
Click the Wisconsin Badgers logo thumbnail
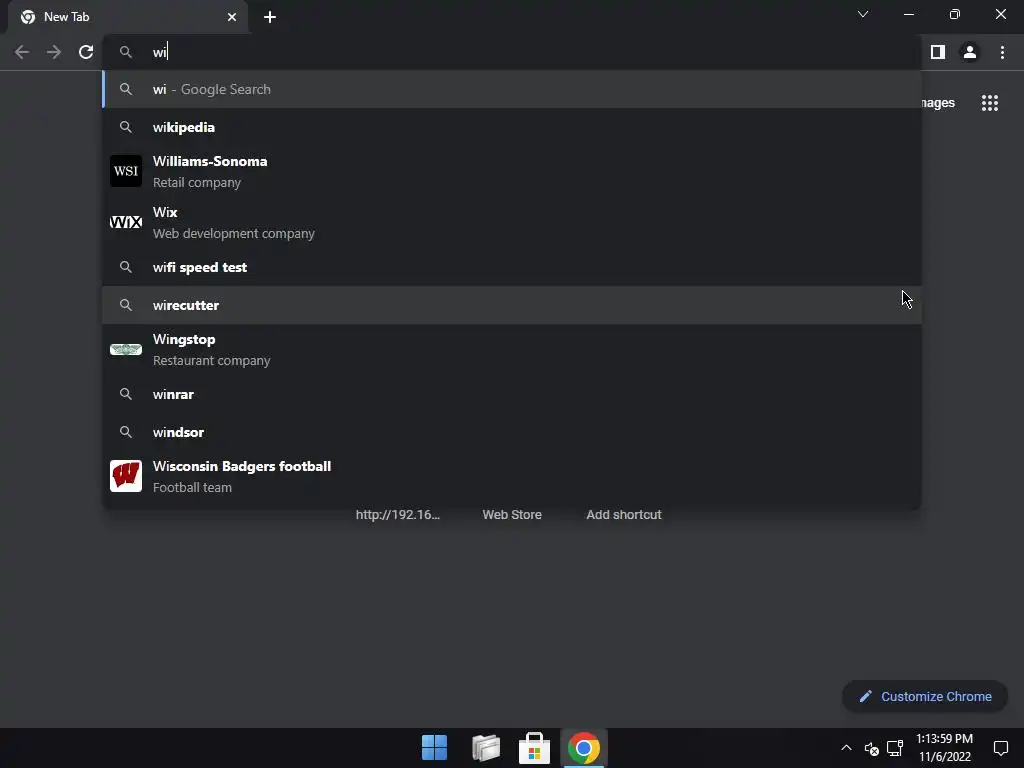(126, 476)
